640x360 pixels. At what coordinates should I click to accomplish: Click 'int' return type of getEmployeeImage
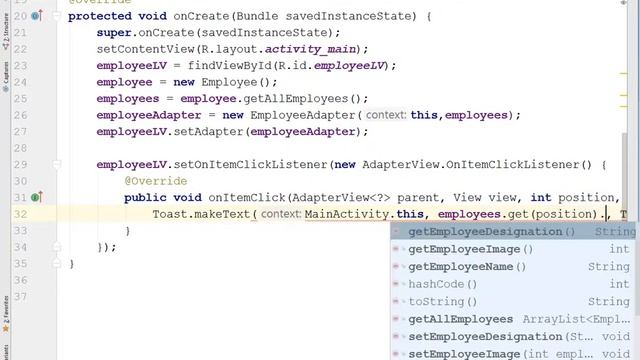pos(619,249)
